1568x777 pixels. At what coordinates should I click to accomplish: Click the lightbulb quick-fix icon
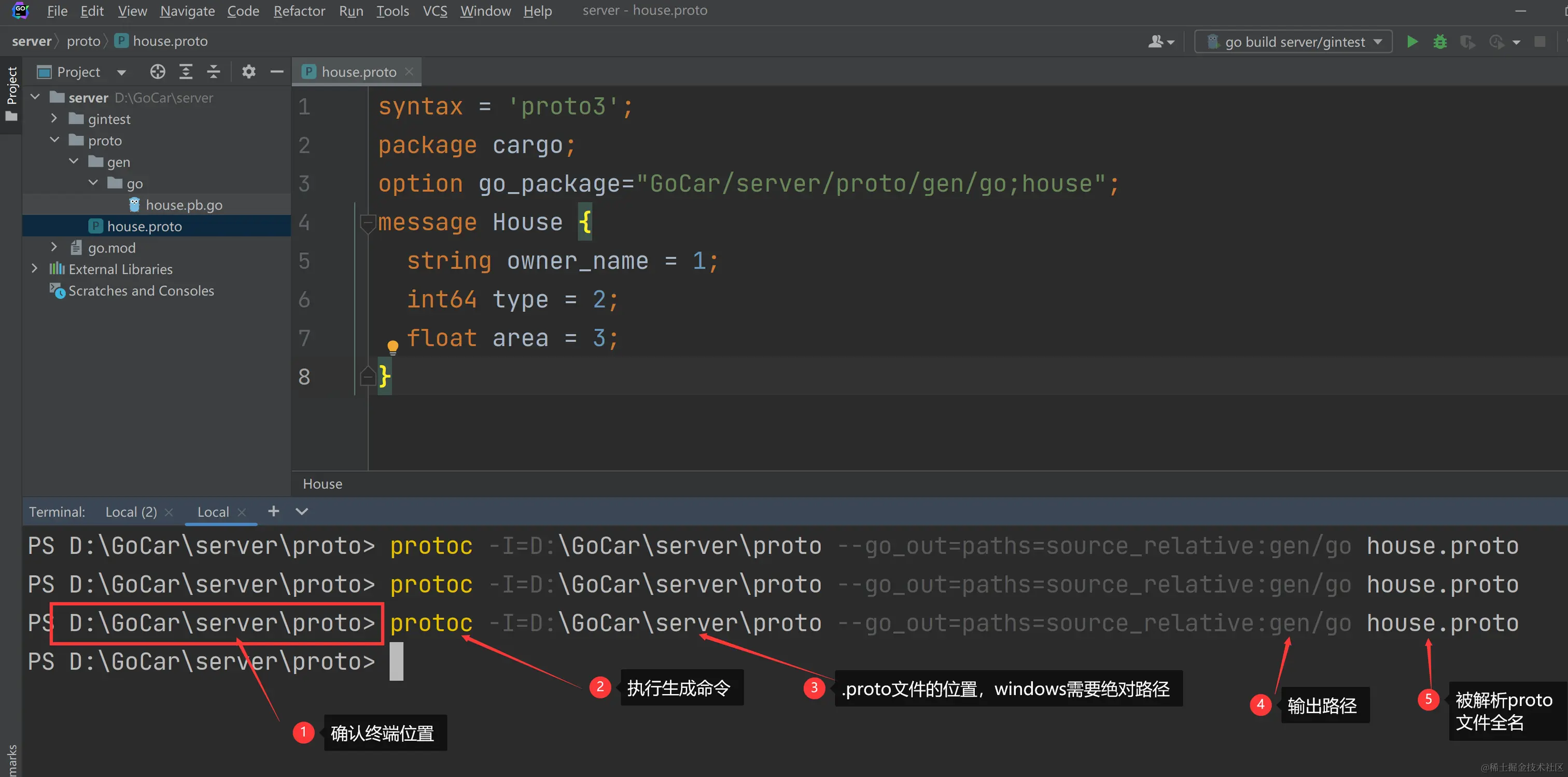393,347
